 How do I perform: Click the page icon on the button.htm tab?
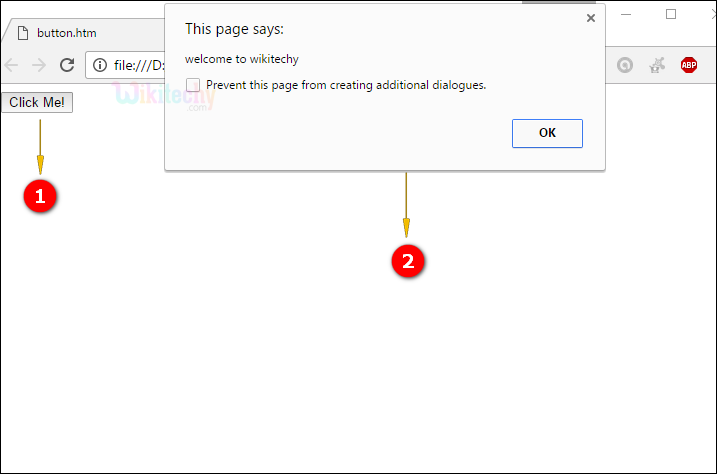coord(23,33)
